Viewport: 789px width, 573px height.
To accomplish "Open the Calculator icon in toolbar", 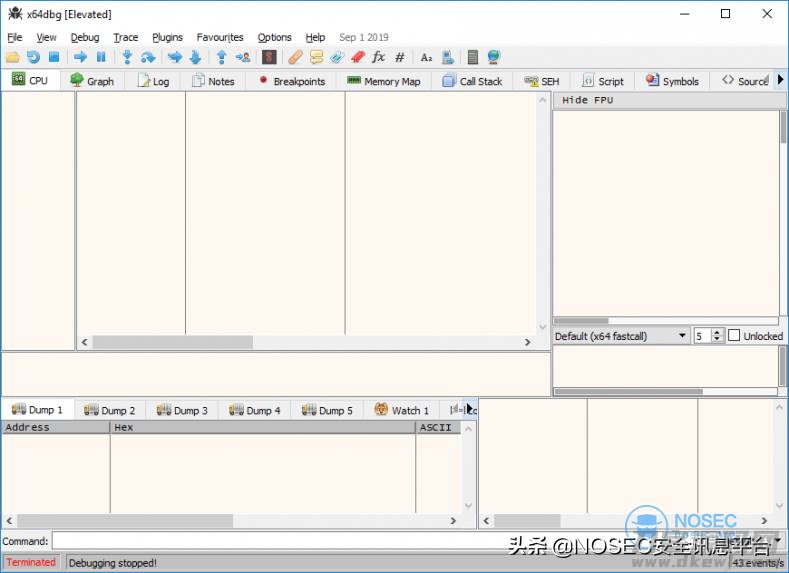I will click(472, 57).
